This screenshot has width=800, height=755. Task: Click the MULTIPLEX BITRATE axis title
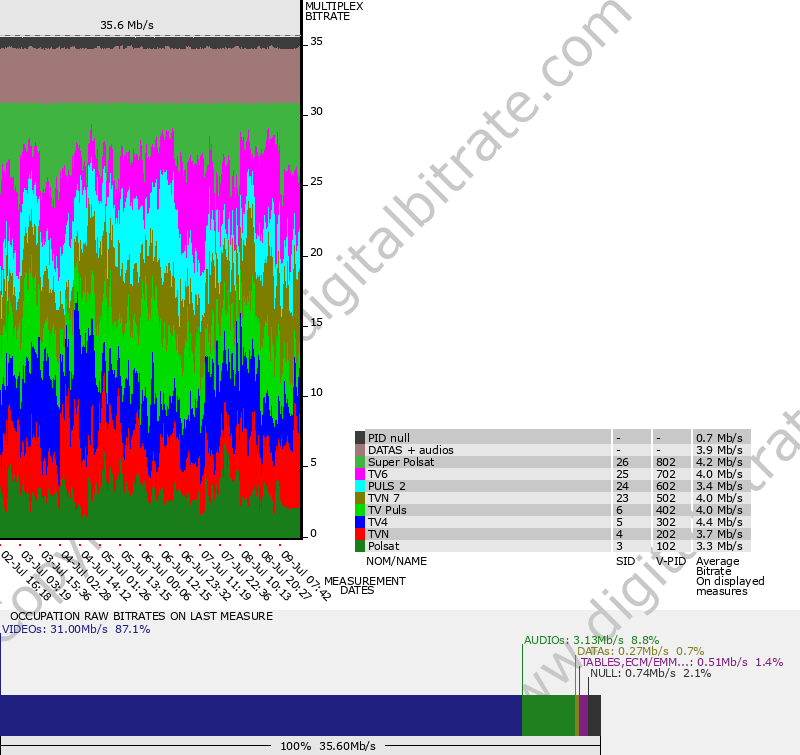[334, 11]
